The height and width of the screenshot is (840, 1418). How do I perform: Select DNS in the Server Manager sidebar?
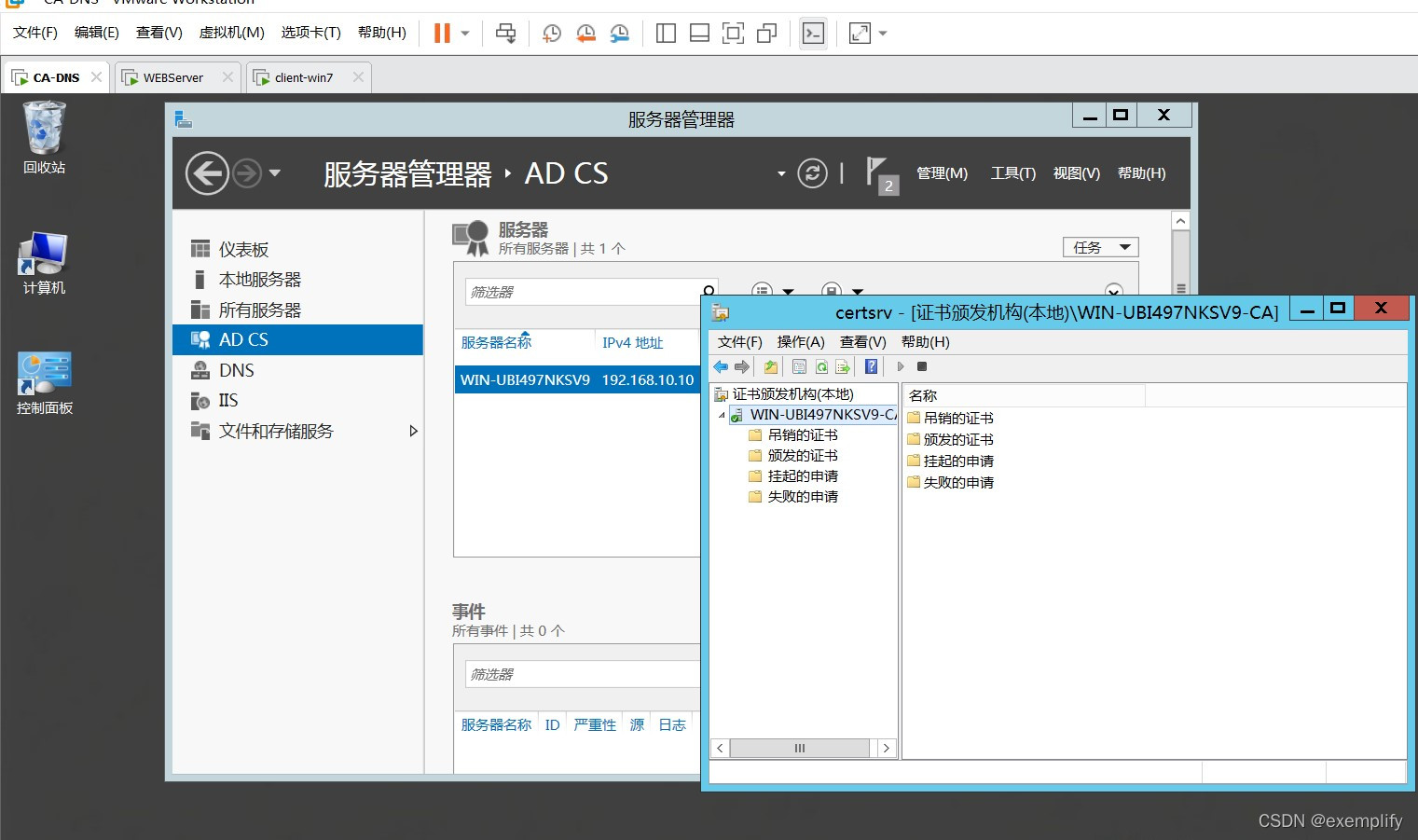[236, 370]
